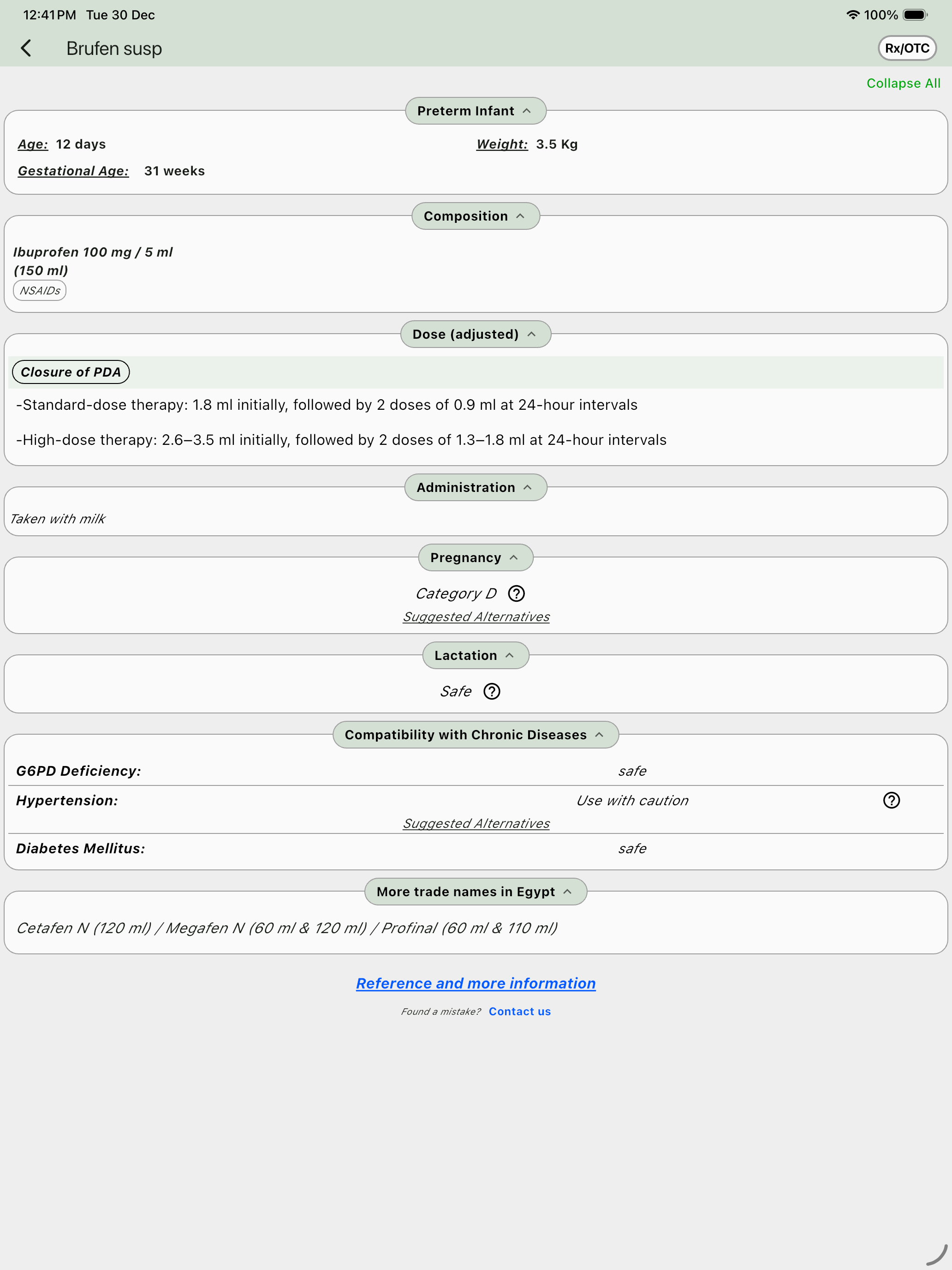
Task: Tap '31 weeks' gestational age value
Action: [x=174, y=171]
